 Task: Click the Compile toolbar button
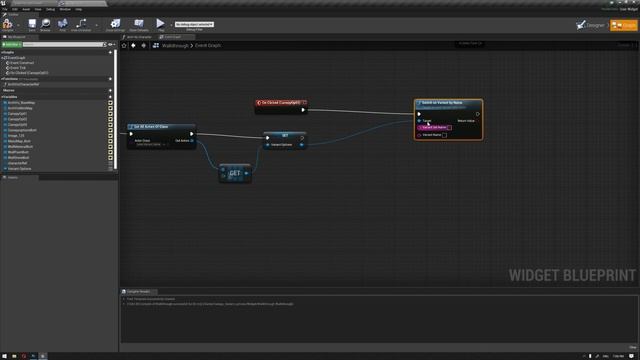pos(7,24)
